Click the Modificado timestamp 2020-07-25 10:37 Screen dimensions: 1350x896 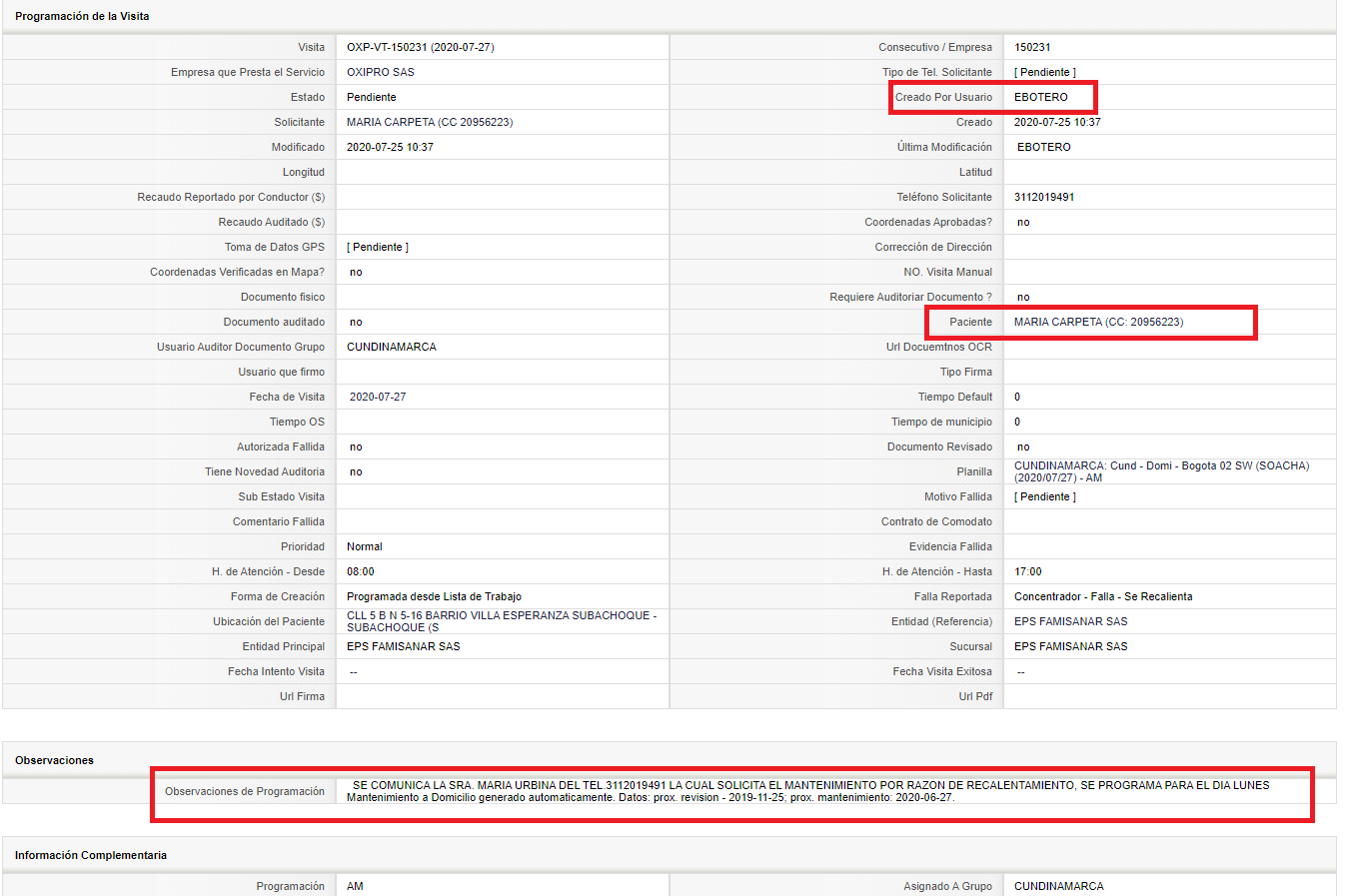pyautogui.click(x=390, y=147)
